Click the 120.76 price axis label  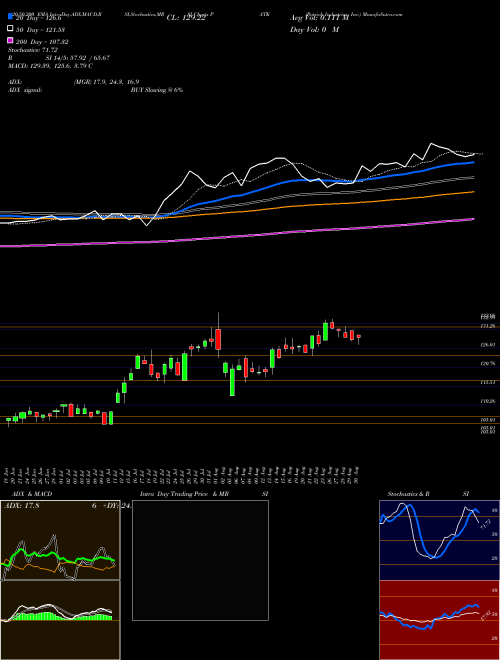(x=488, y=364)
